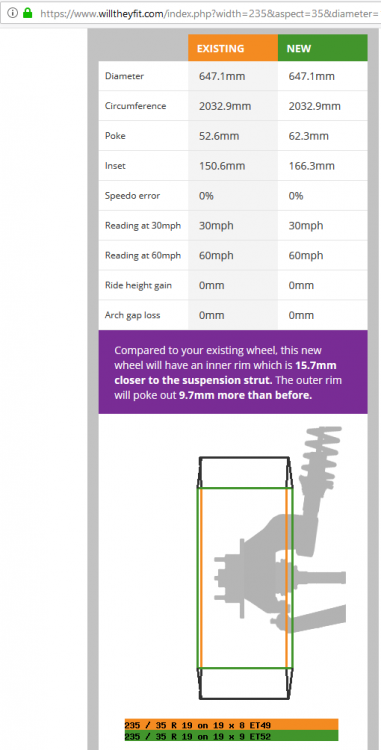Click the Speedo error row label
The width and height of the screenshot is (381, 750).
pyautogui.click(x=132, y=196)
